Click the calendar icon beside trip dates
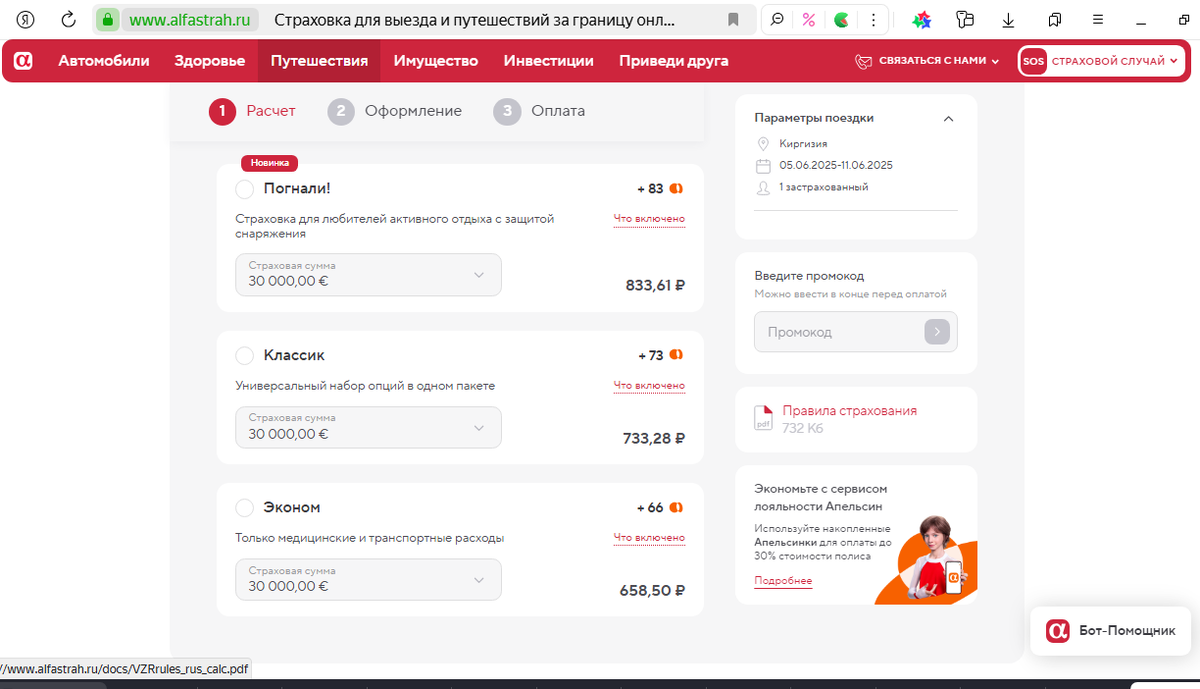 point(763,166)
